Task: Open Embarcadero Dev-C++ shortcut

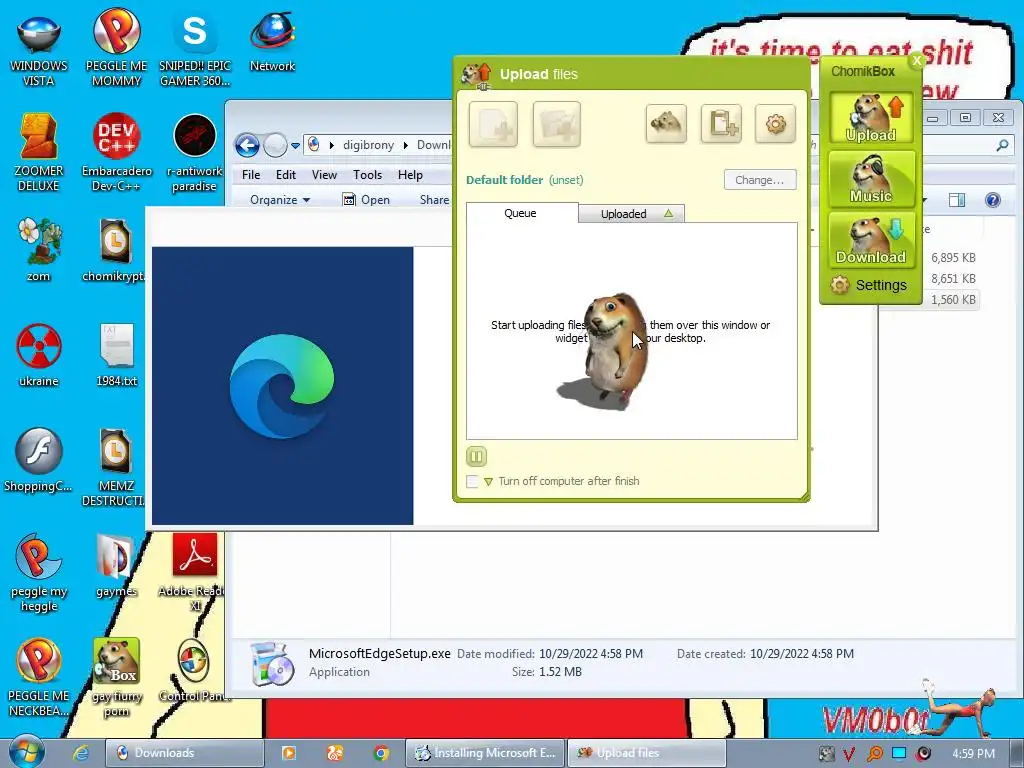Action: pos(116,153)
